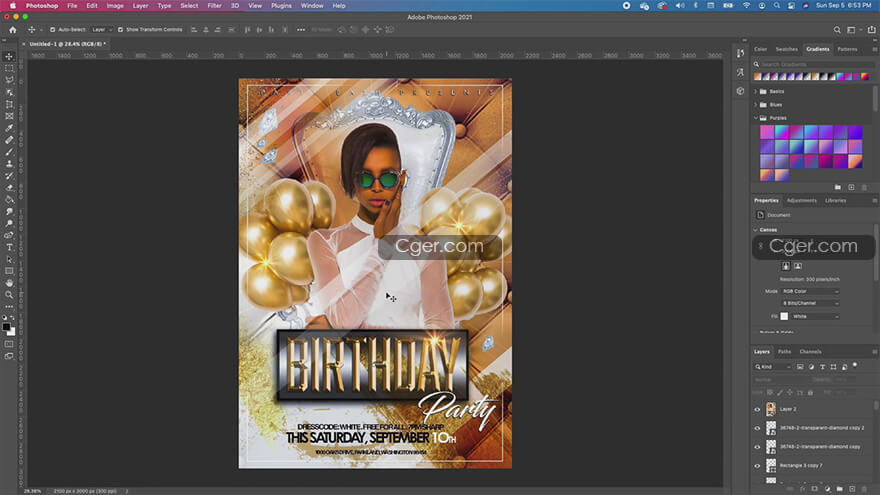Select the Rectangular Marquee tool
This screenshot has width=880, height=495.
(x=9, y=68)
